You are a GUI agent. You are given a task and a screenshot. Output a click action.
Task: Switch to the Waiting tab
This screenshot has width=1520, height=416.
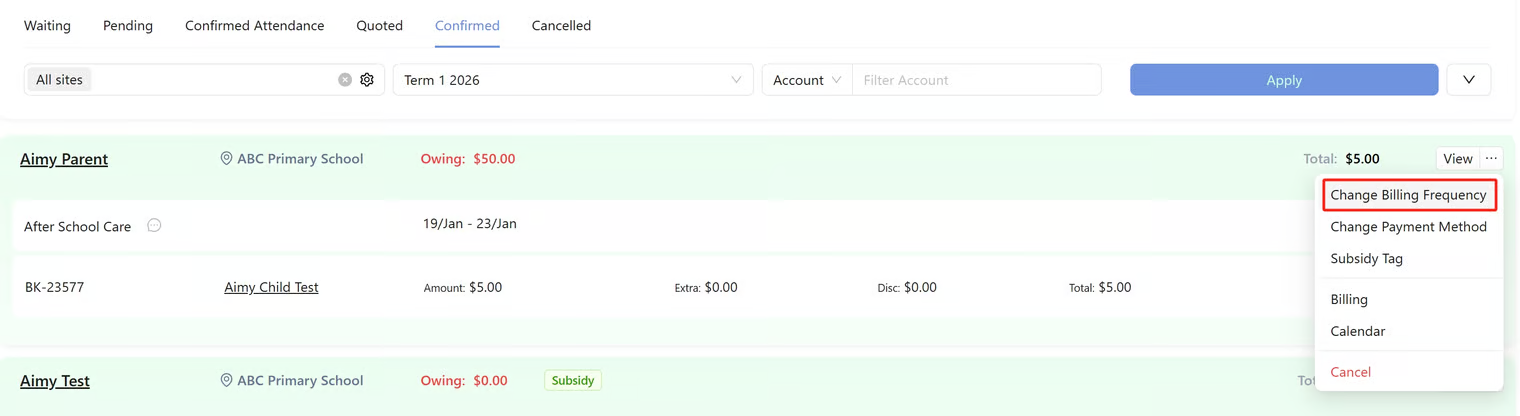47,26
